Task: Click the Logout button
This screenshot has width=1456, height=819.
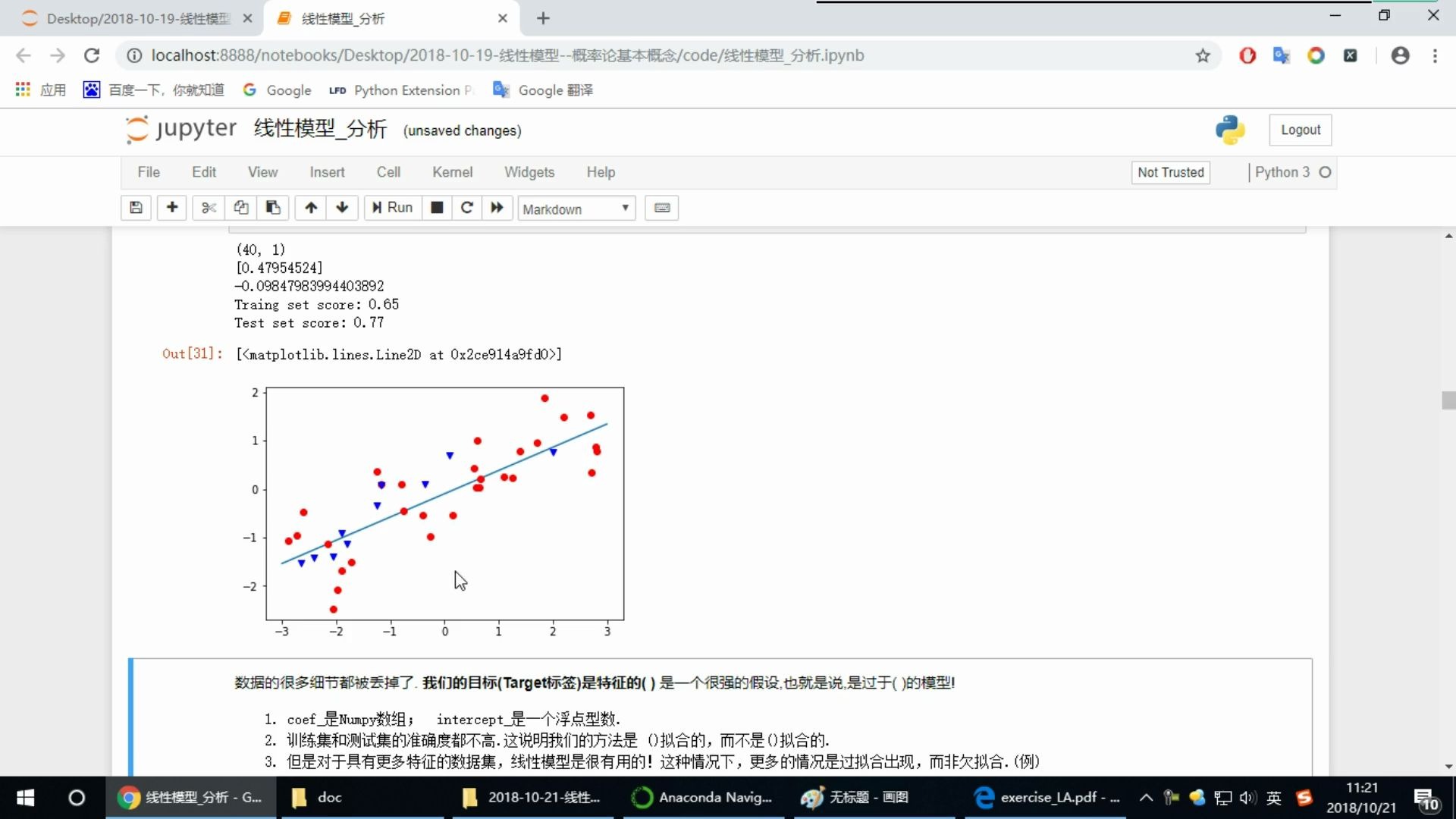Action: [x=1300, y=129]
